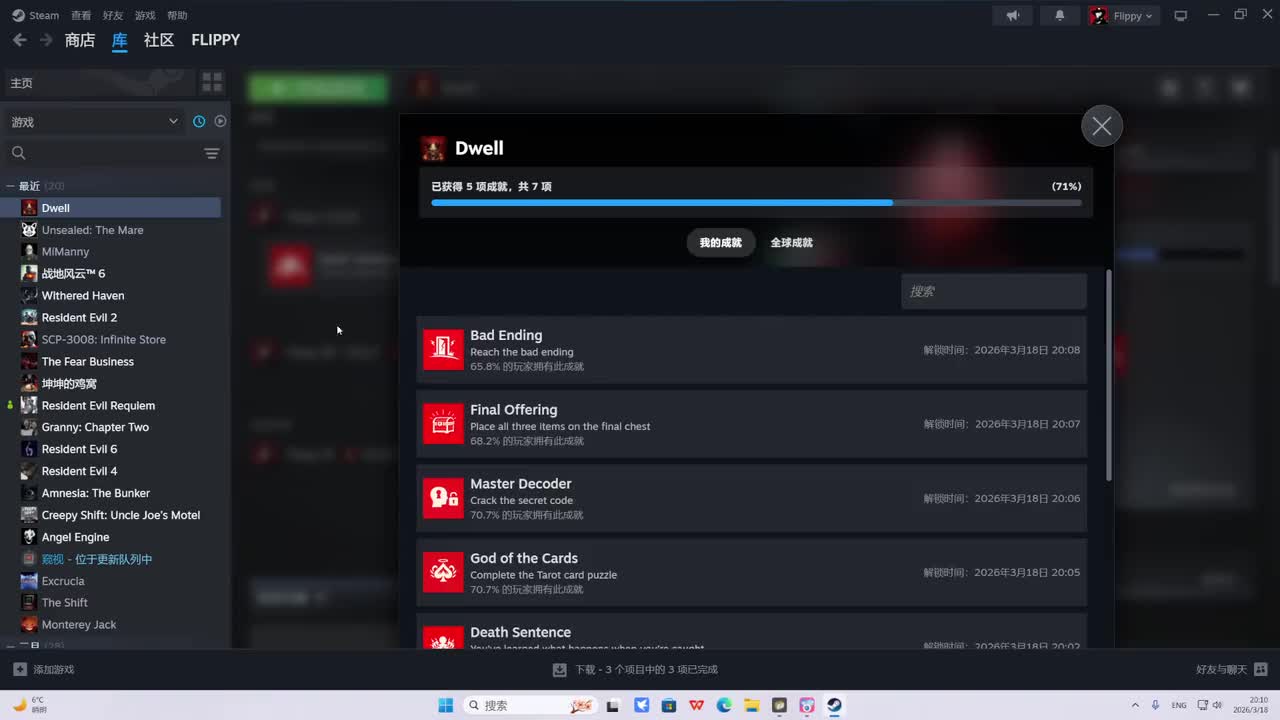Click the Resident Evil 2 game icon

point(29,317)
